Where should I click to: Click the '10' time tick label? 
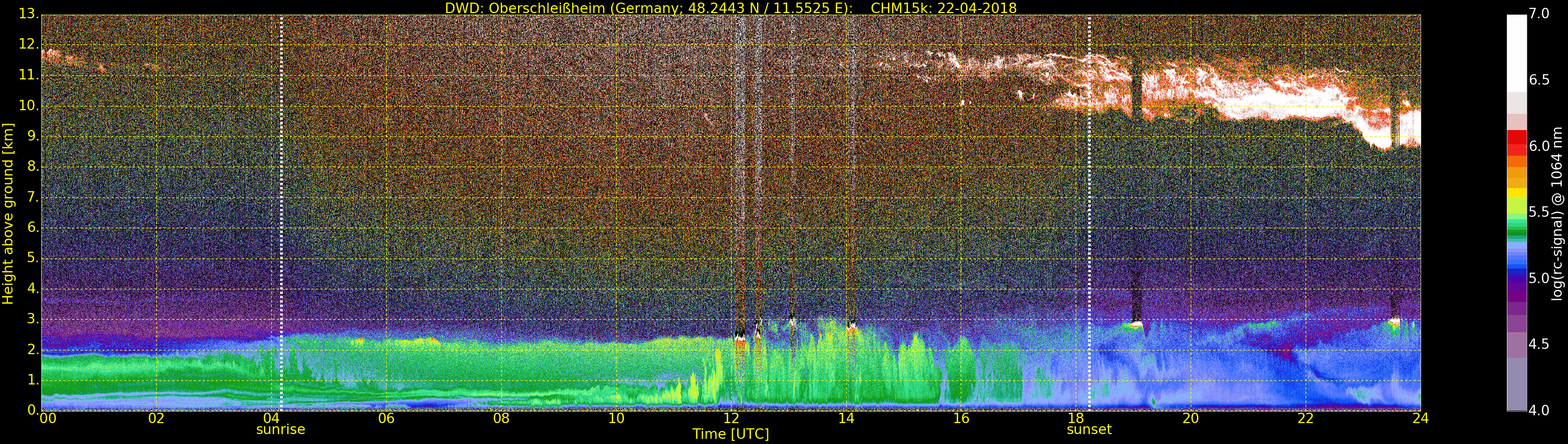617,418
